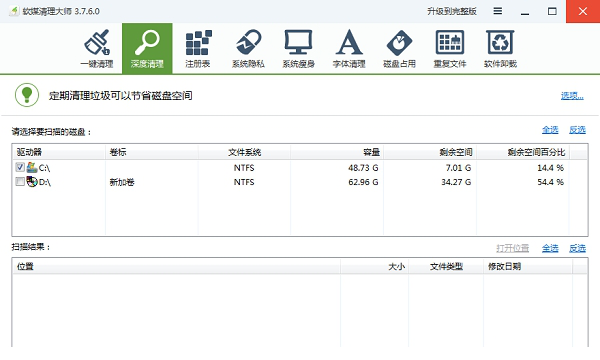Click the 62.96 G capacity cell
The width and height of the screenshot is (600, 360).
(x=363, y=182)
